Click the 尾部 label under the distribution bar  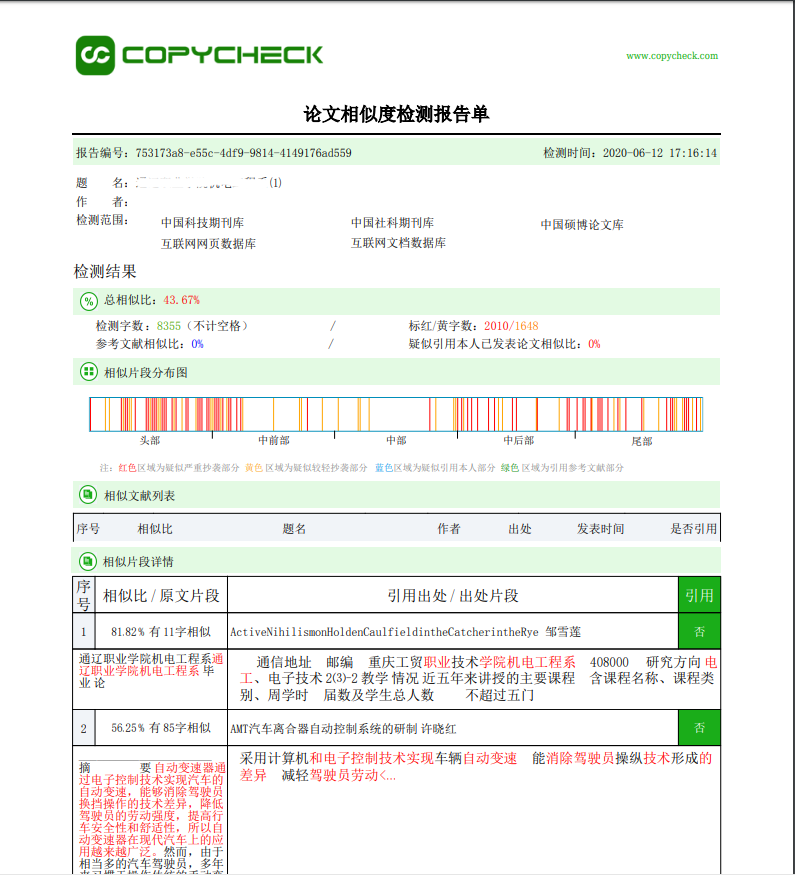642,441
